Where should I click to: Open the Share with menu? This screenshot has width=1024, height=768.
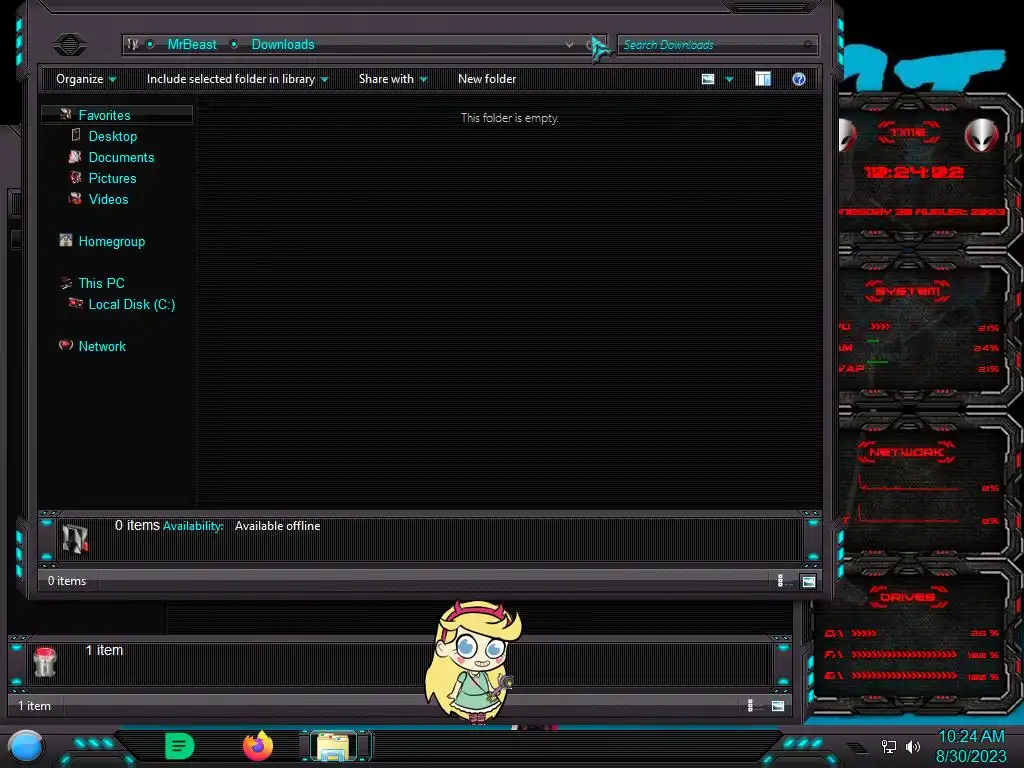[393, 79]
